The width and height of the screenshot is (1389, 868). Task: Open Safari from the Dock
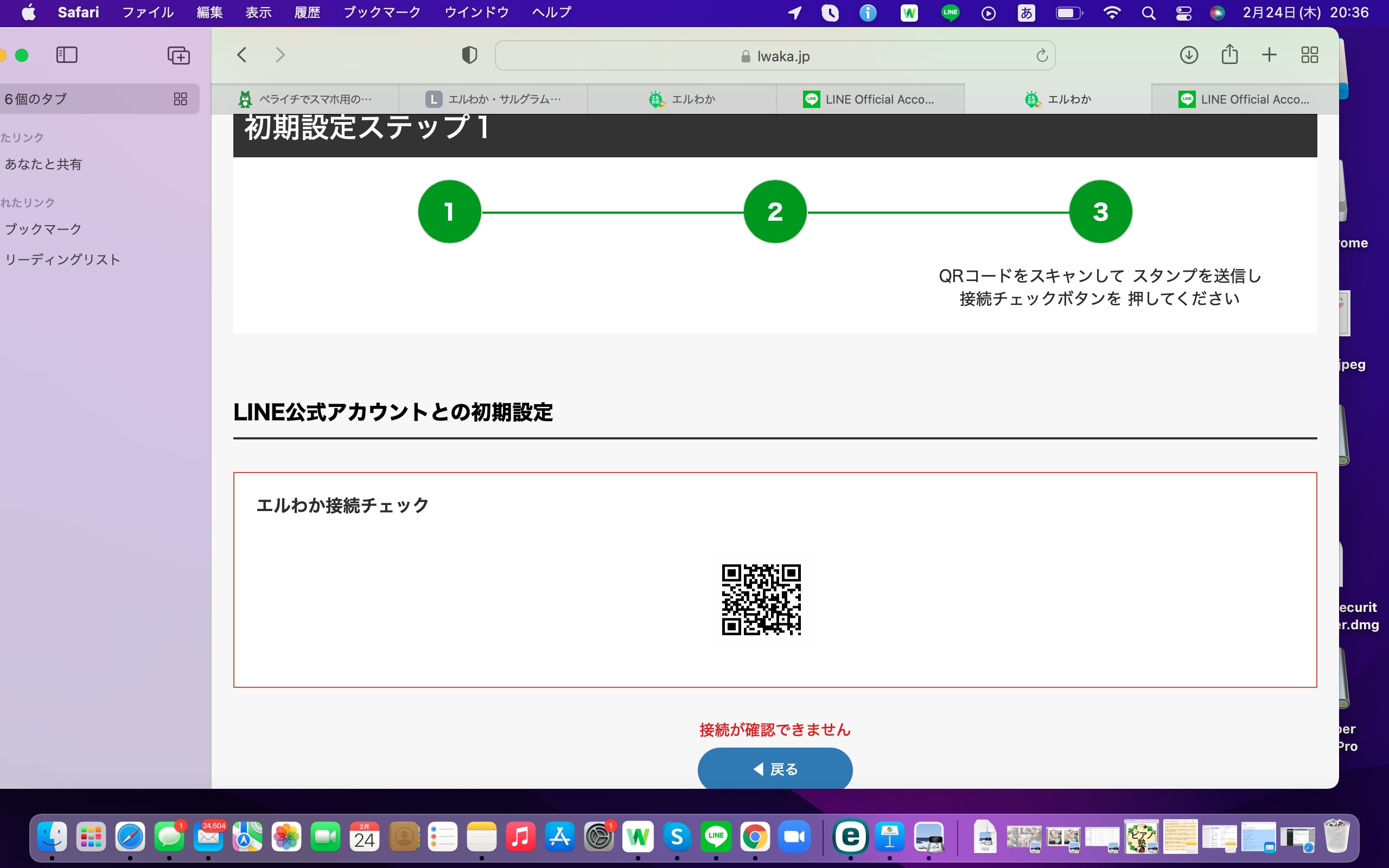[130, 837]
